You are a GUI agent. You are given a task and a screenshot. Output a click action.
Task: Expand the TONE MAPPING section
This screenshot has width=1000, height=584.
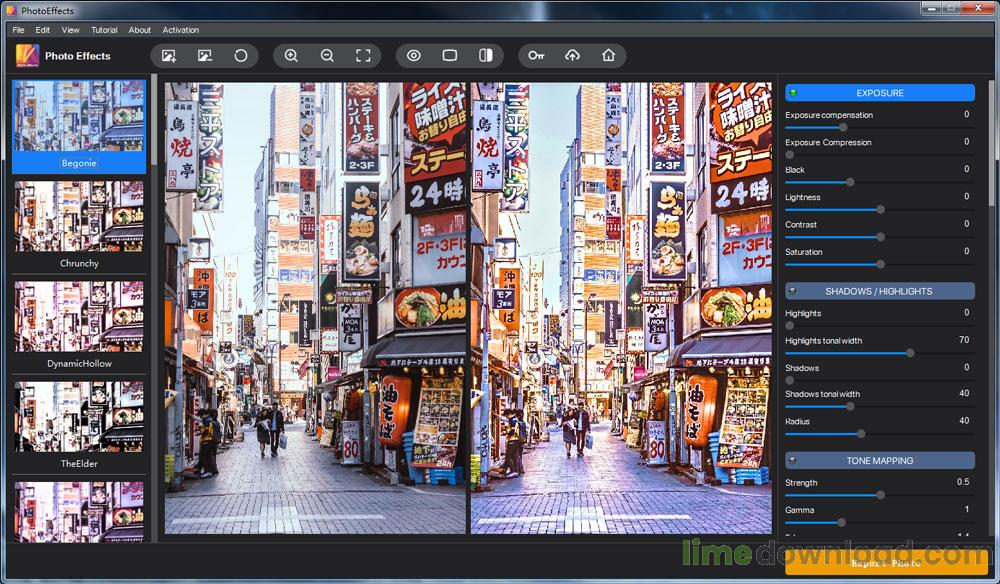coord(879,460)
